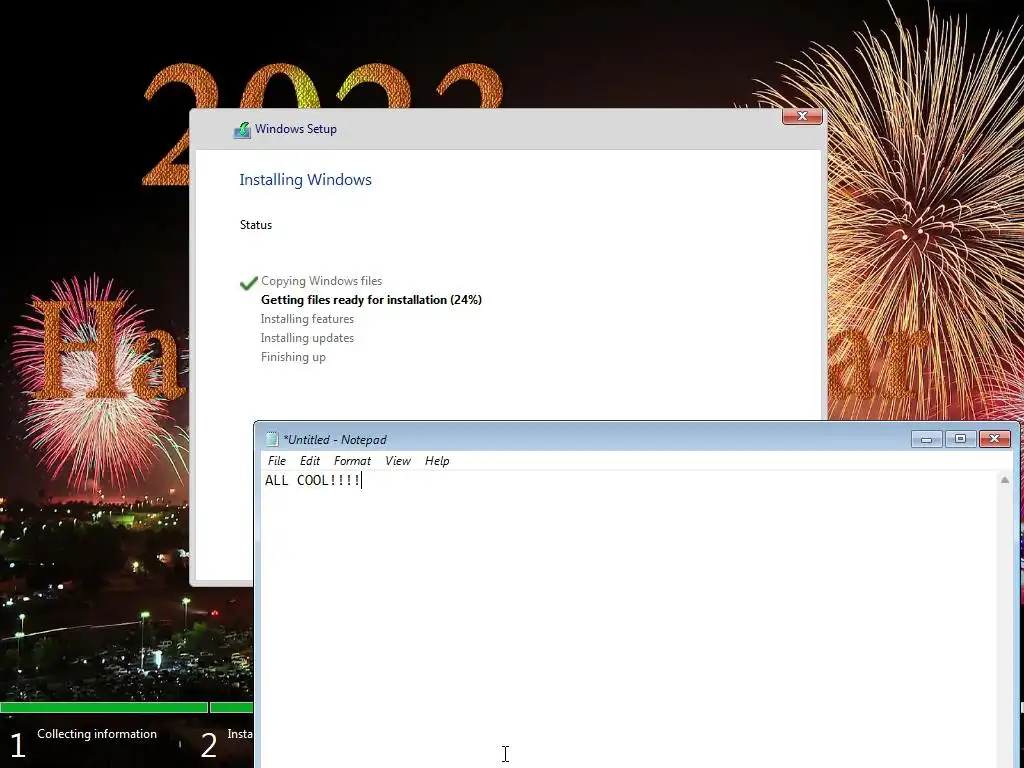The width and height of the screenshot is (1024, 768).
Task: Click the 'Windows Setup' title text
Action: 296,129
